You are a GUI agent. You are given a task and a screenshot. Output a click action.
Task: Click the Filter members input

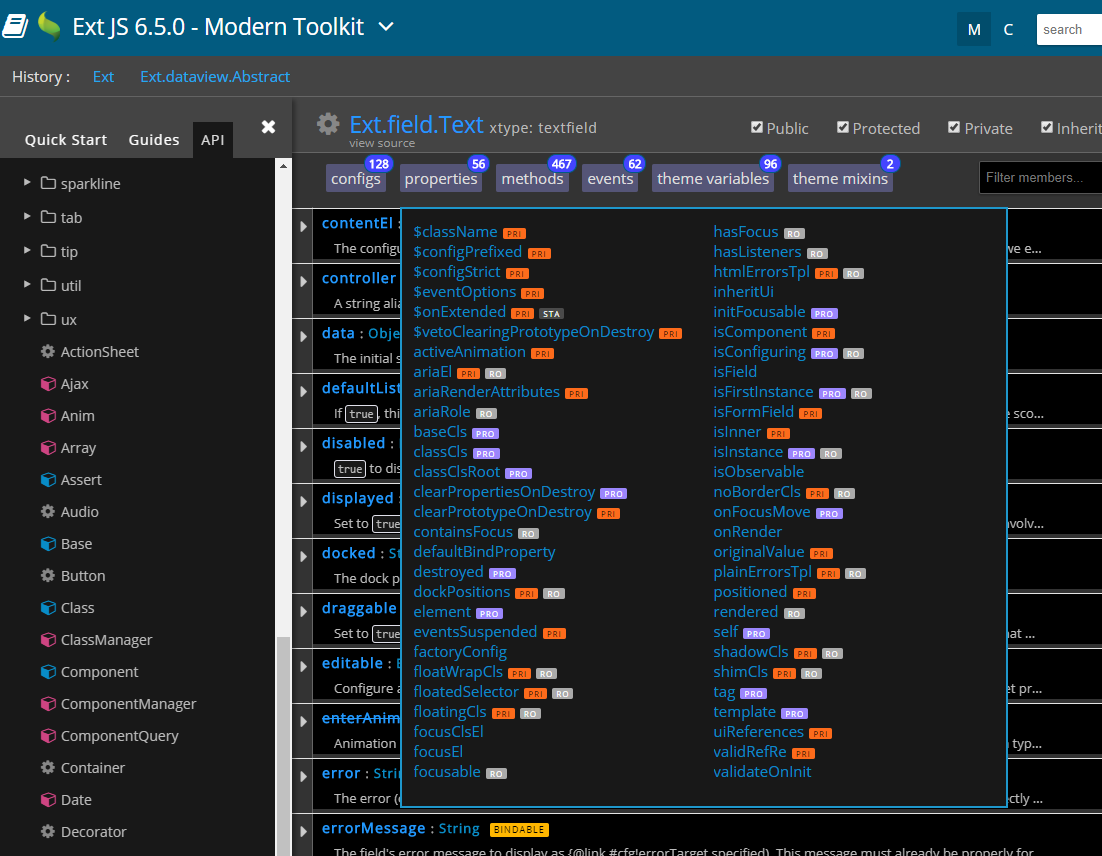pos(1040,177)
